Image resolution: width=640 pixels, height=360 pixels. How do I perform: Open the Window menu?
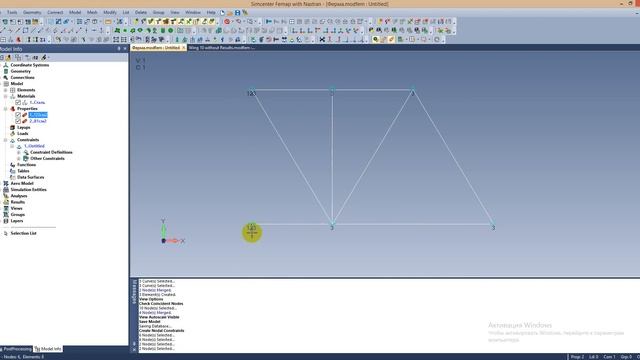(x=193, y=13)
